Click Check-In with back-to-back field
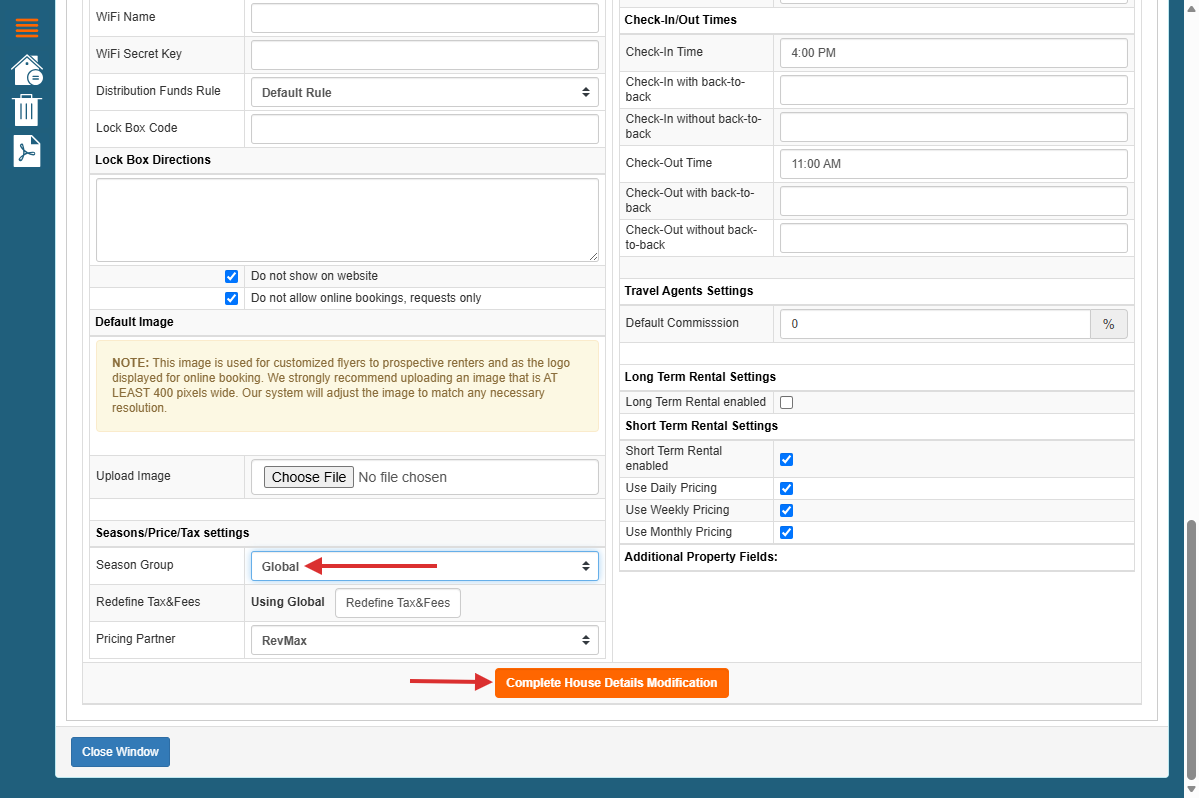Screen dimensions: 1199x798 coord(954,90)
